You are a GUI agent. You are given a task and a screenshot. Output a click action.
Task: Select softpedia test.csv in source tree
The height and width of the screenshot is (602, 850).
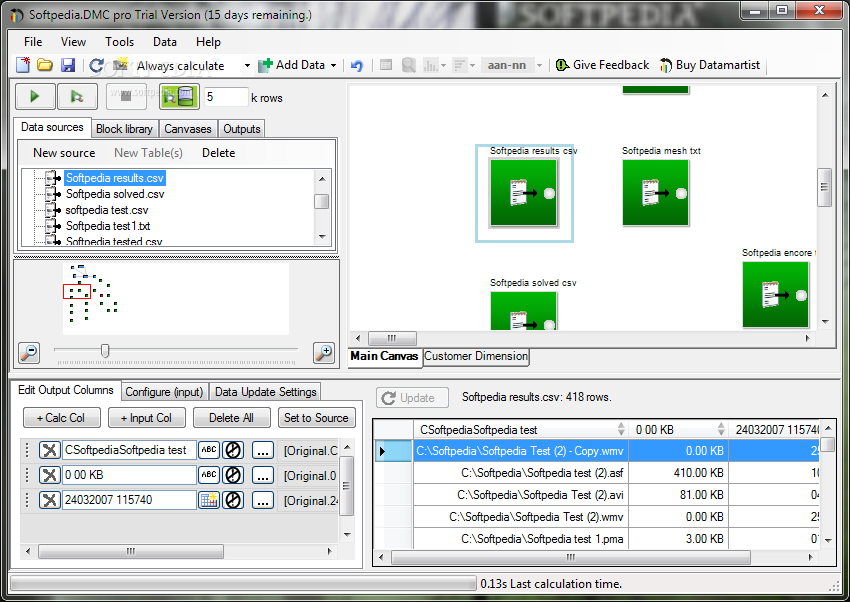coord(107,210)
